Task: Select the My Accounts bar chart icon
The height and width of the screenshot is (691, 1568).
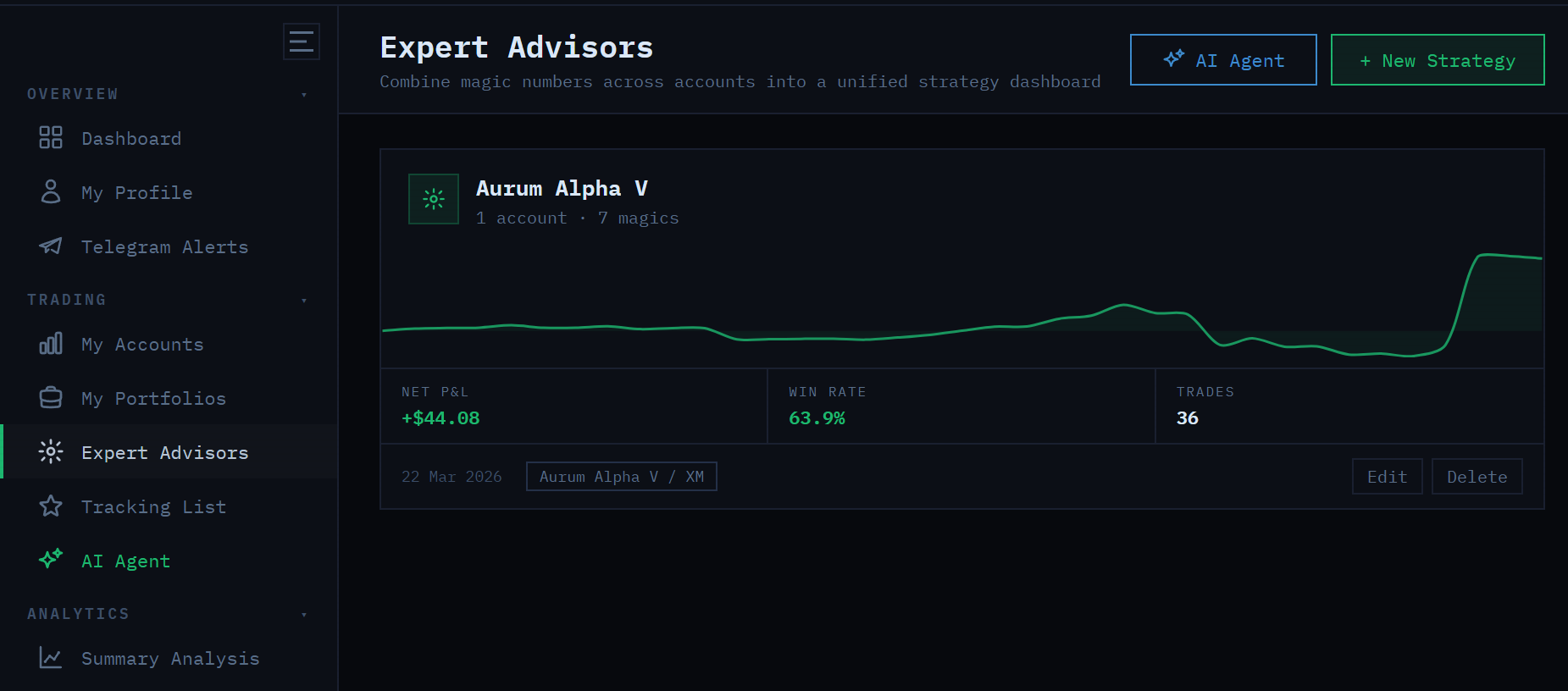Action: pos(51,344)
